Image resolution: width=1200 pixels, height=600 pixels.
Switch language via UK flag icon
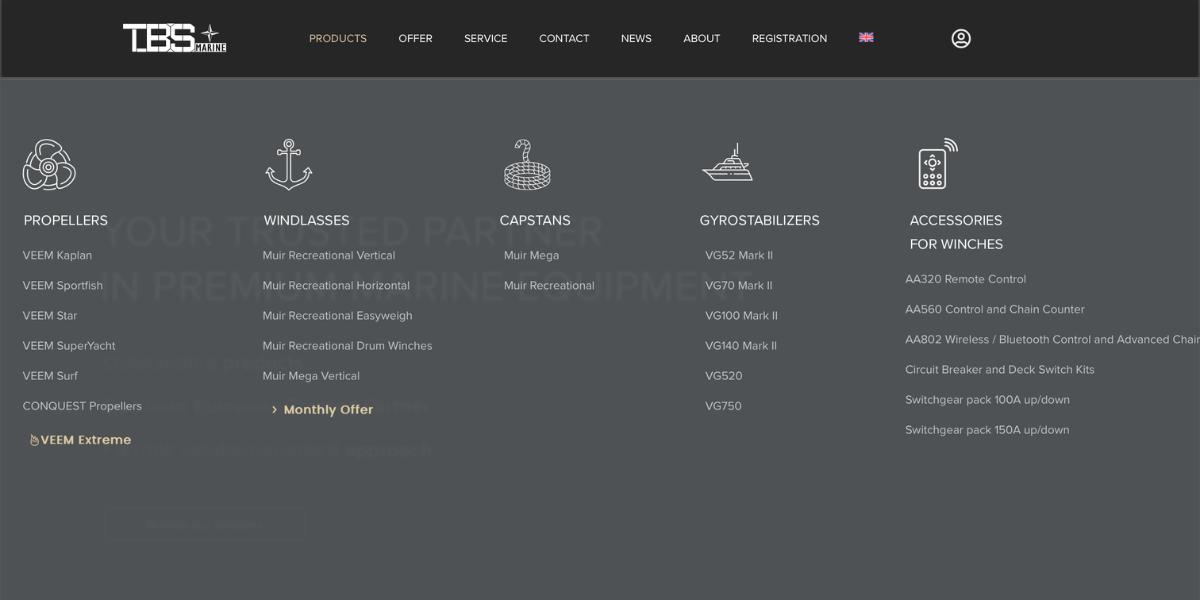[866, 37]
